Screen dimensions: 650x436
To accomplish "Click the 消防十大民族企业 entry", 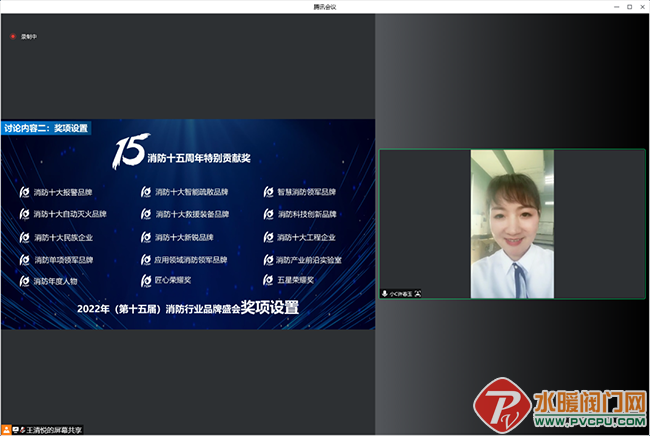I will 63,237.
